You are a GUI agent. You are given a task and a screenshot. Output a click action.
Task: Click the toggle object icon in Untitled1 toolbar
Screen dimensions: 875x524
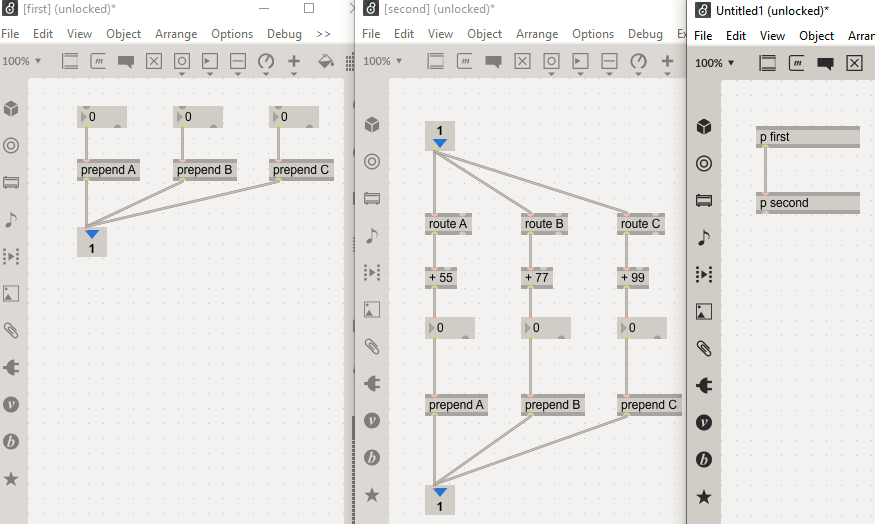(854, 63)
